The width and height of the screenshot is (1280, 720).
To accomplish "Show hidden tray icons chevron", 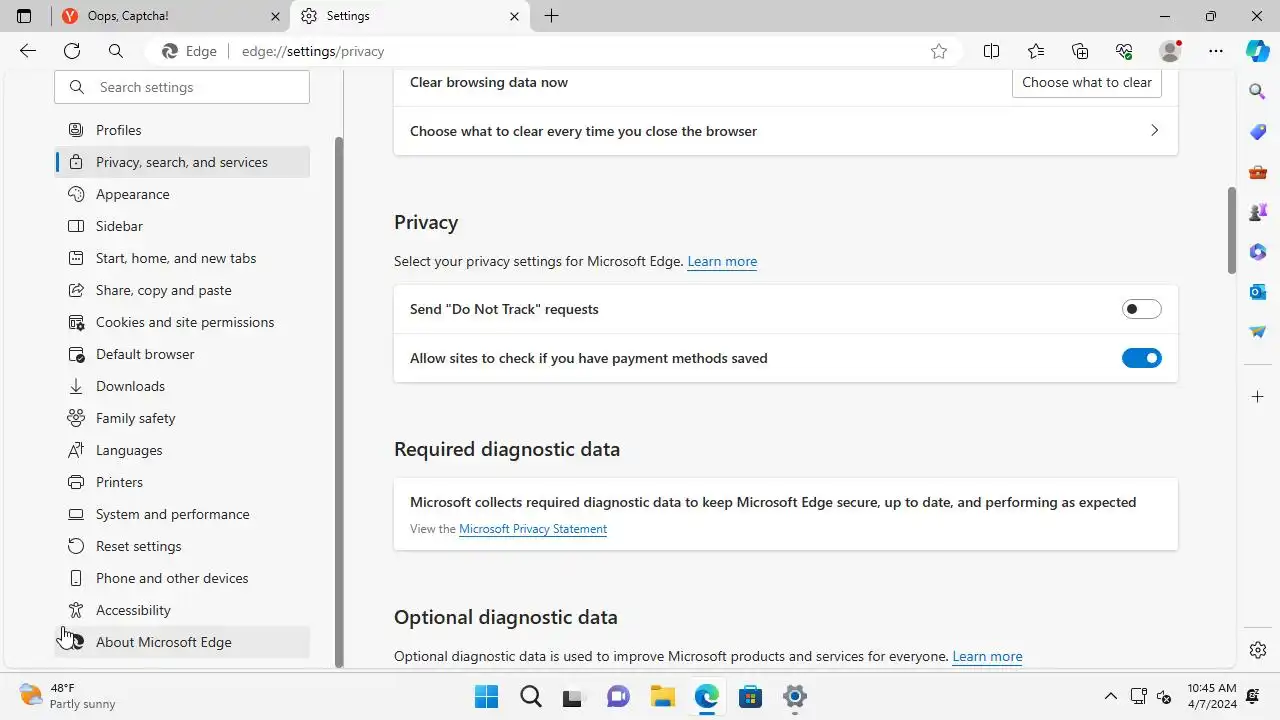I will click(x=1110, y=696).
